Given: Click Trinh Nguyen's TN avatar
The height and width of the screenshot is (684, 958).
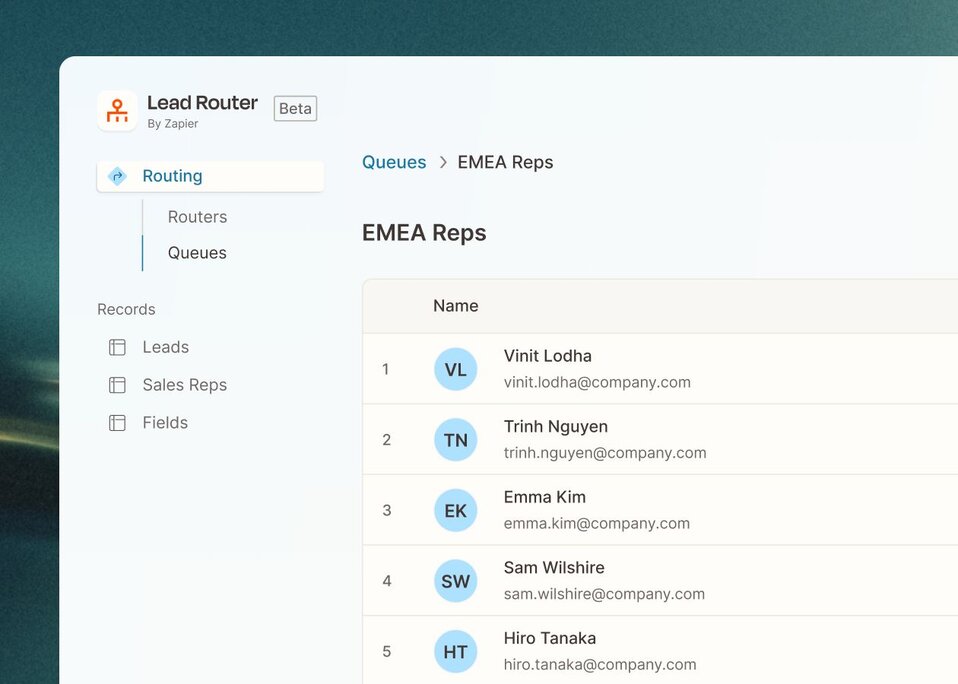Looking at the screenshot, I should 455,440.
